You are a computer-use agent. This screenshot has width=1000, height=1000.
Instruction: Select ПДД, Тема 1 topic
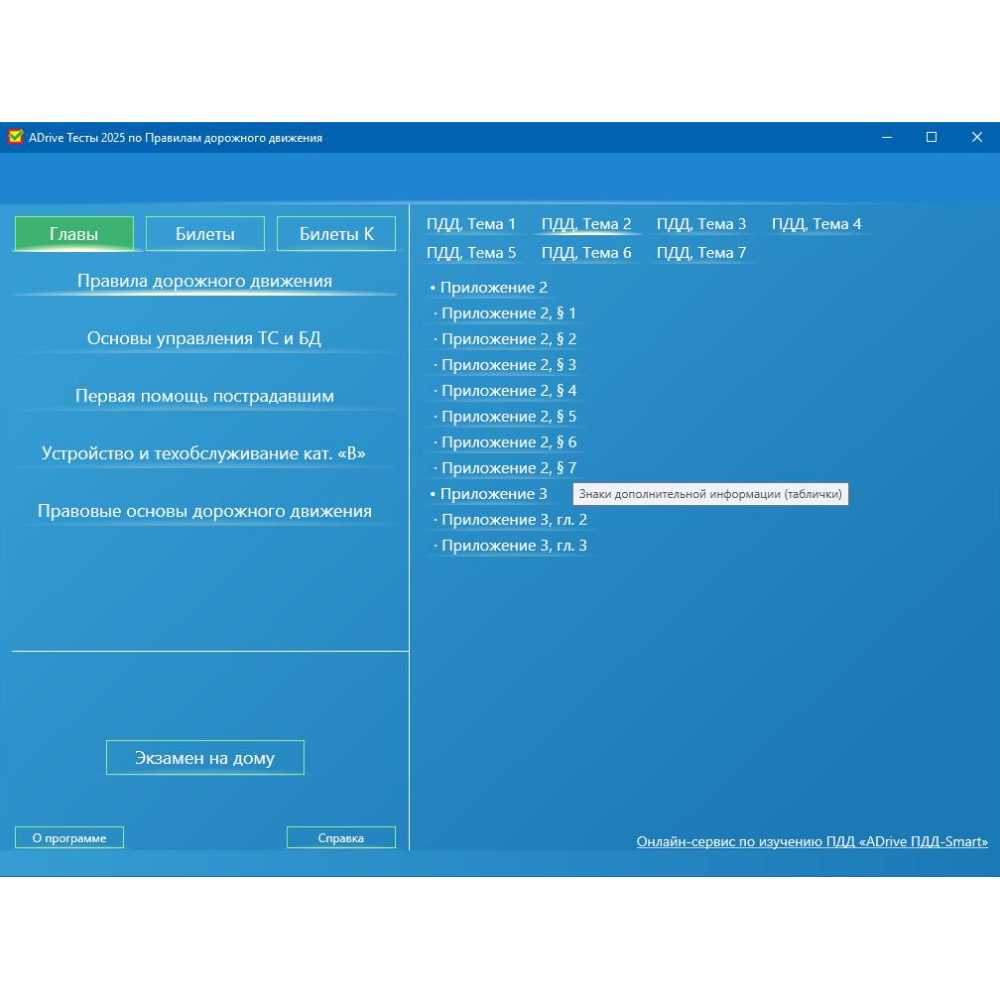click(471, 224)
